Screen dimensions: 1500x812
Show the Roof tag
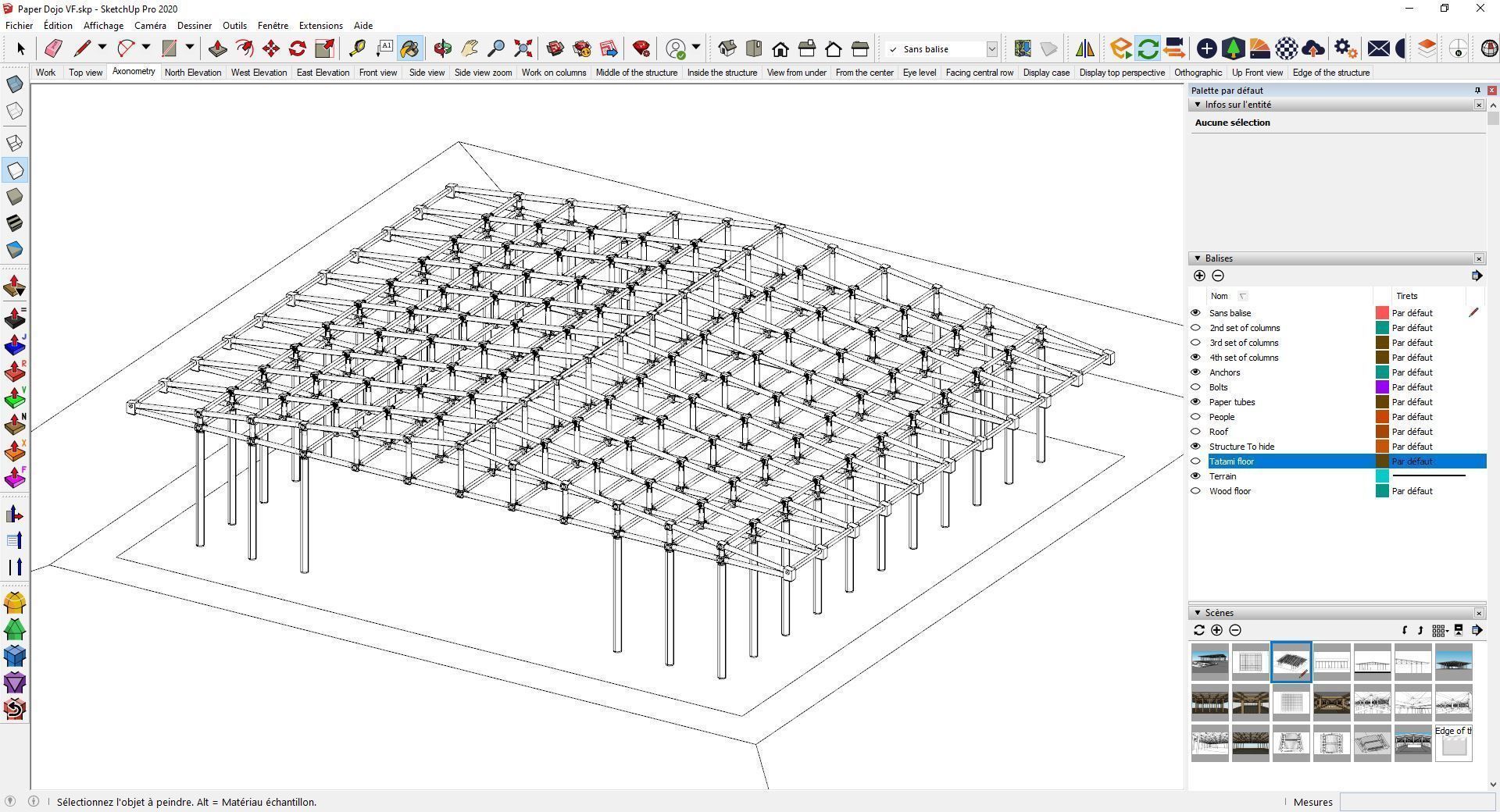point(1195,432)
